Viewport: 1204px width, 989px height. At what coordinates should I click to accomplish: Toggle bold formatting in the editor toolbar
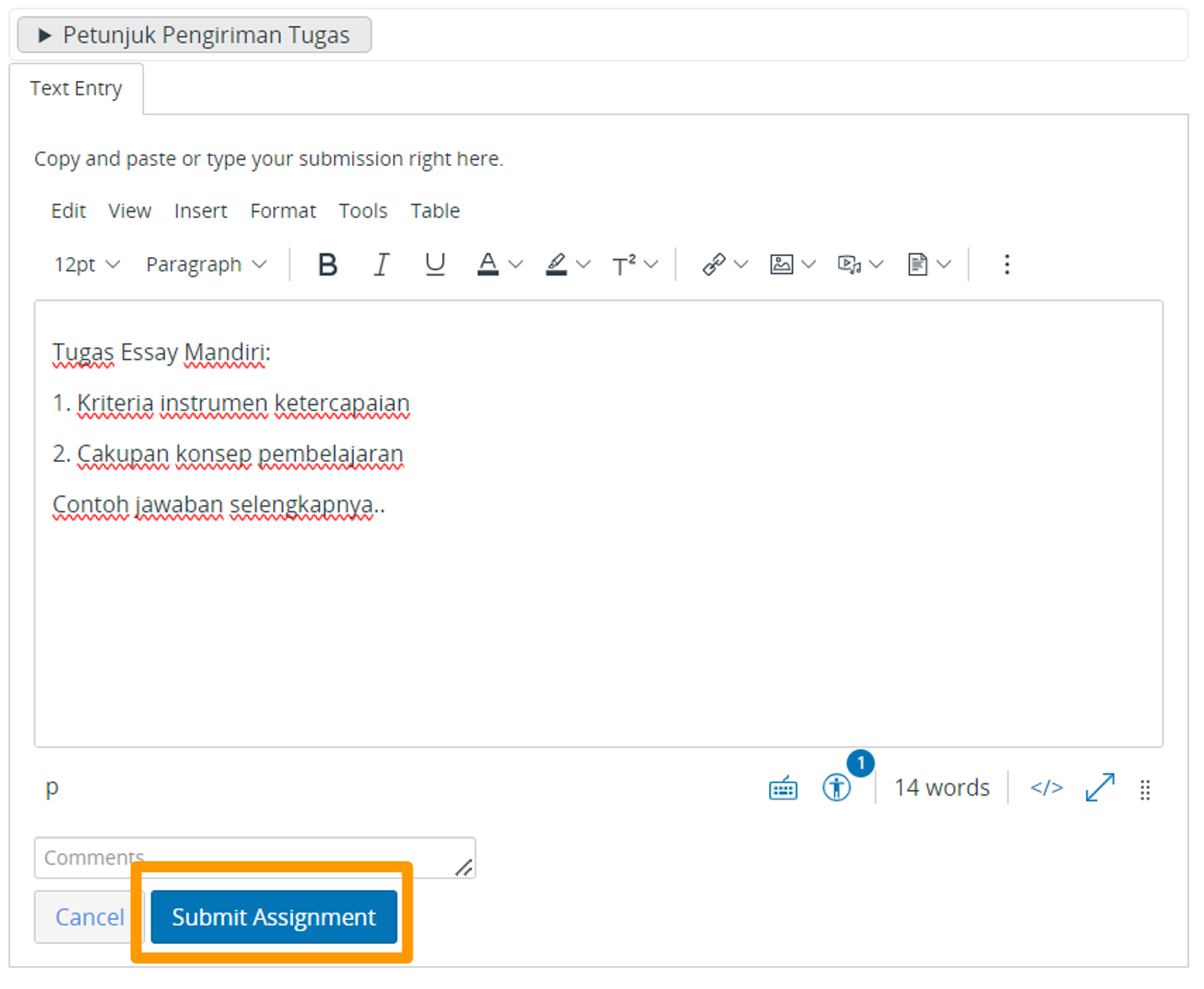327,264
